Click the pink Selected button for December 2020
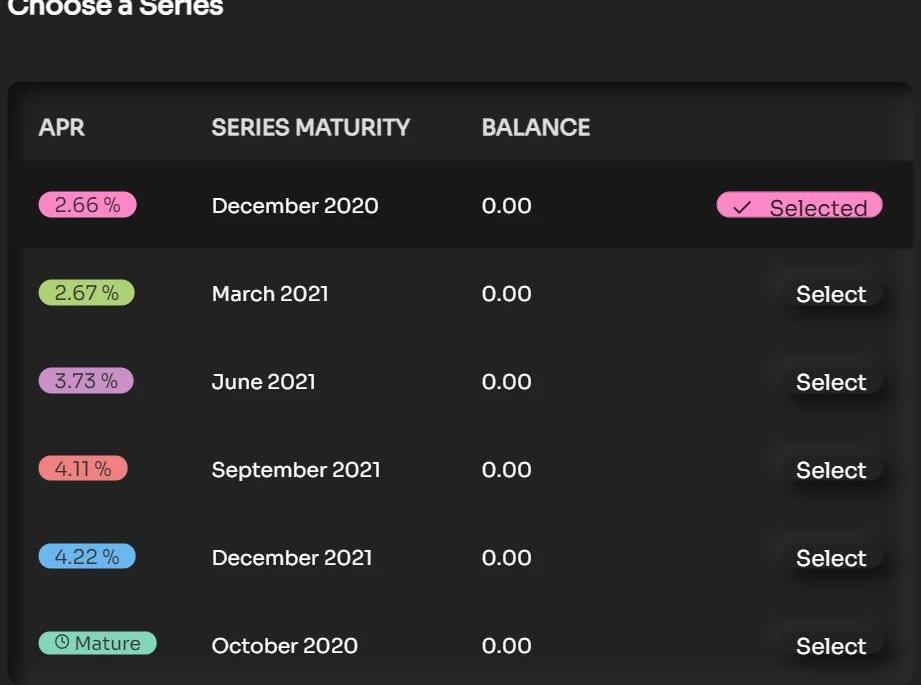This screenshot has width=921, height=685. coord(799,205)
